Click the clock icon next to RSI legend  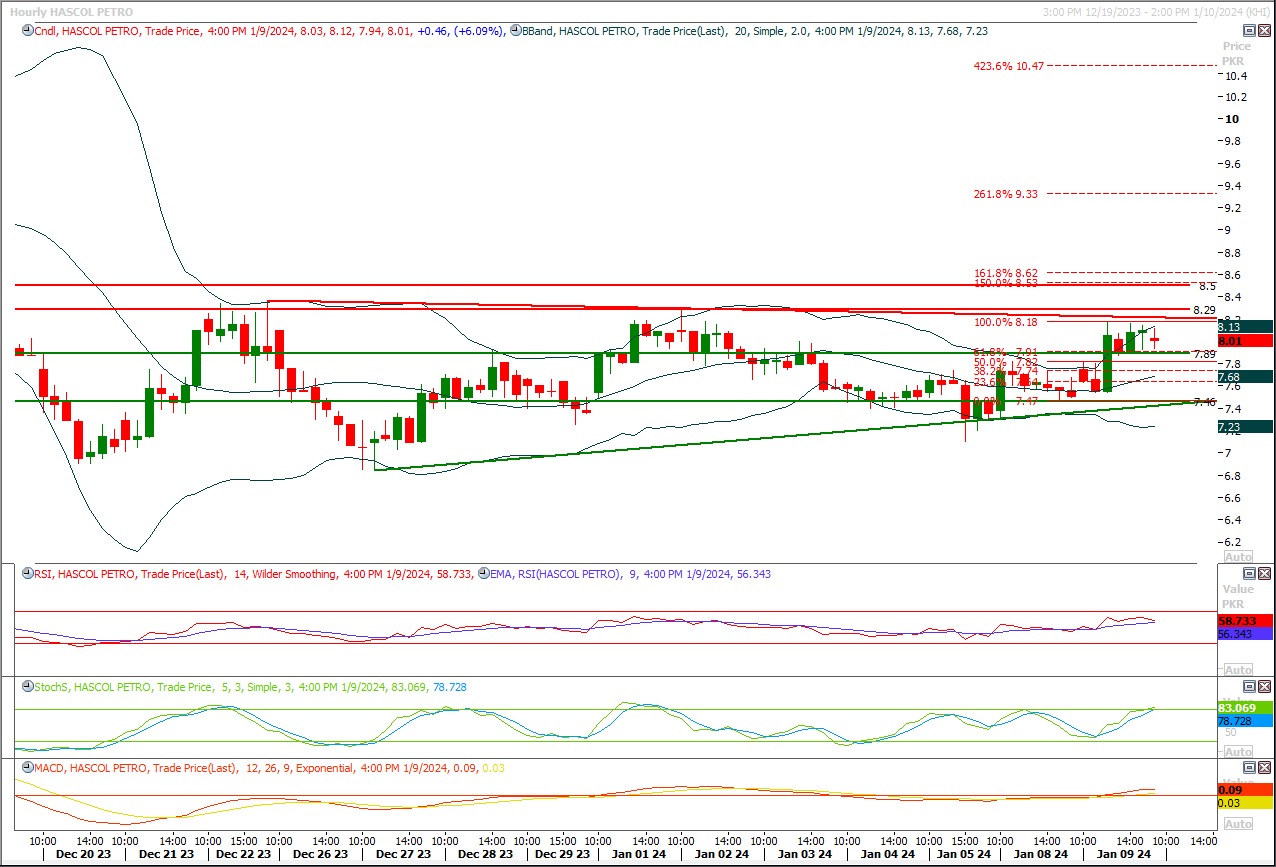coord(28,574)
